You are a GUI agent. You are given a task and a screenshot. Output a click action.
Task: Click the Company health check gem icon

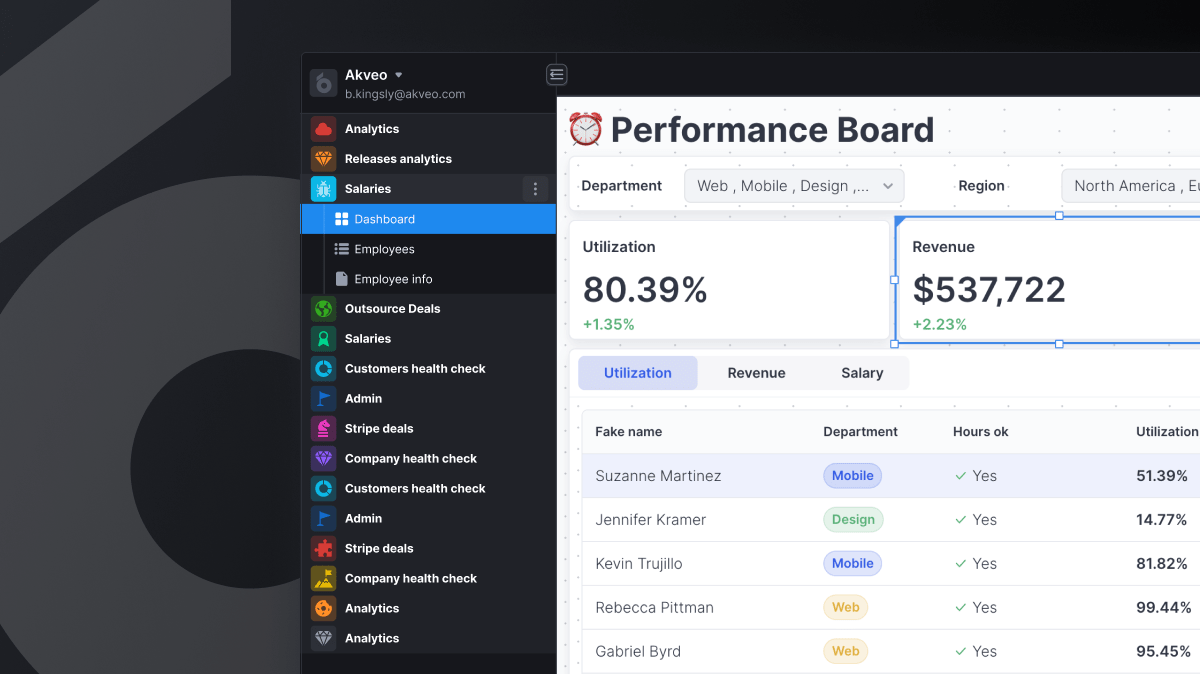[324, 458]
